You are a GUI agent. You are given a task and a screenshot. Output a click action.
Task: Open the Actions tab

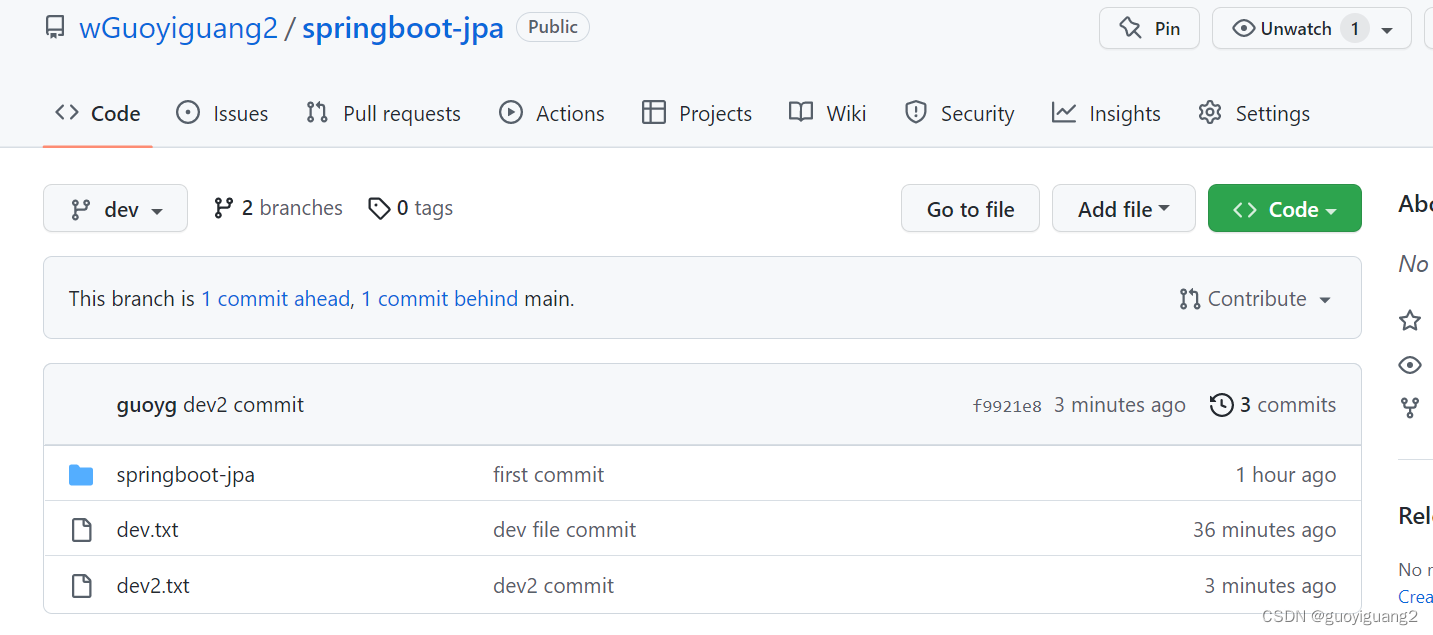[552, 113]
